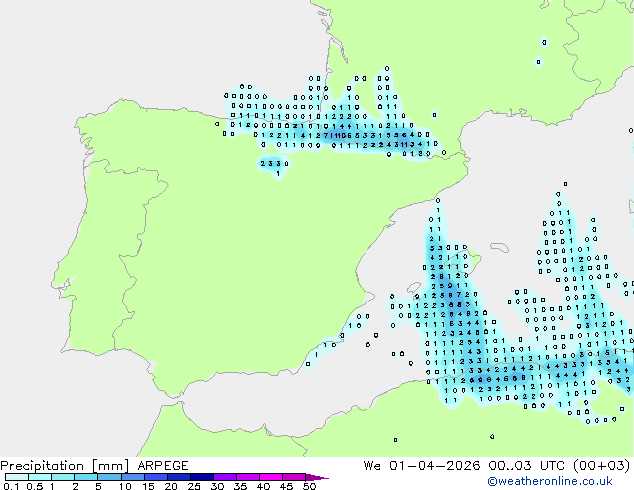
Task: Click the isolated "2 3 3 0" precipitation values in northern Spain
Action: (275, 164)
